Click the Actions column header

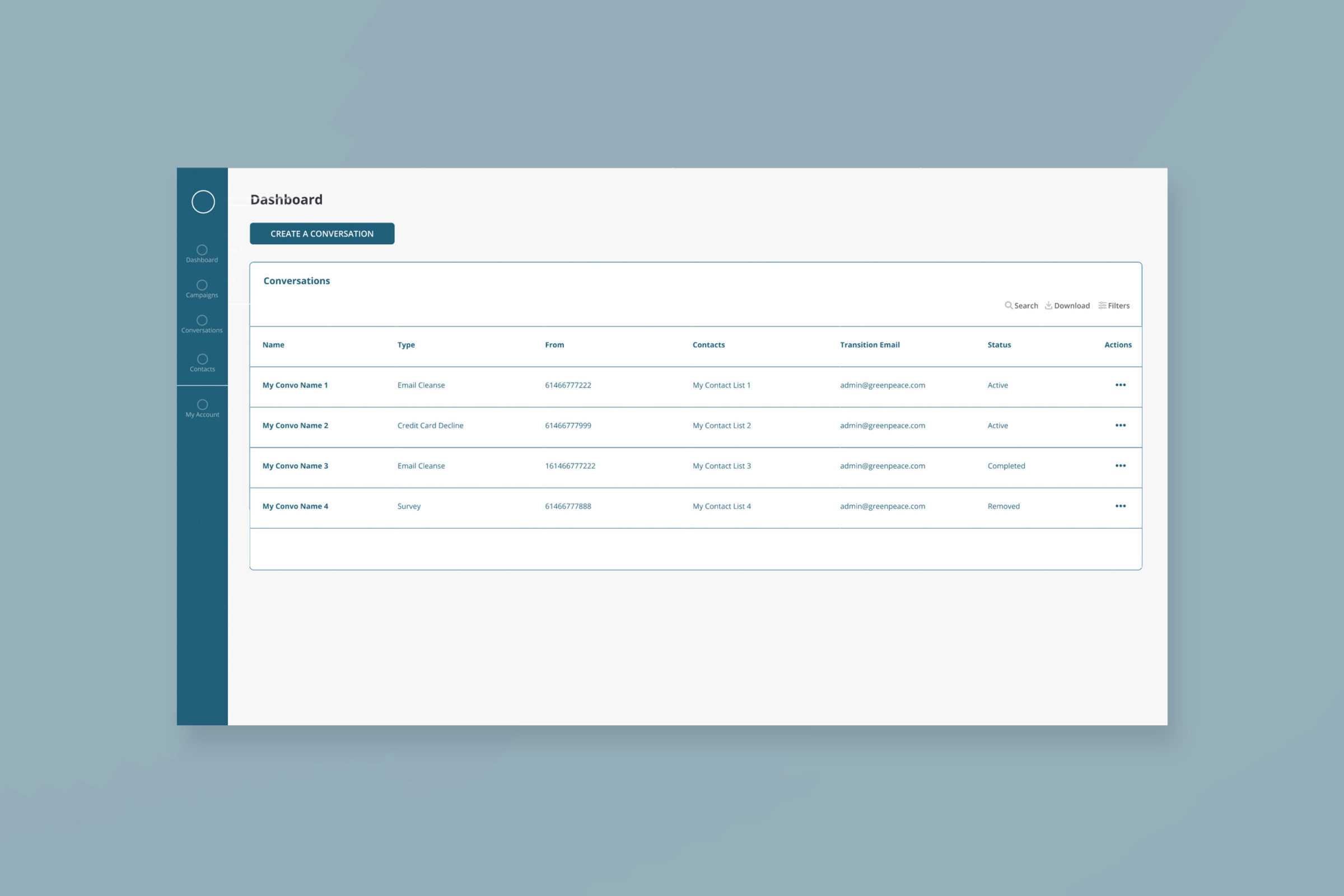tap(1118, 344)
